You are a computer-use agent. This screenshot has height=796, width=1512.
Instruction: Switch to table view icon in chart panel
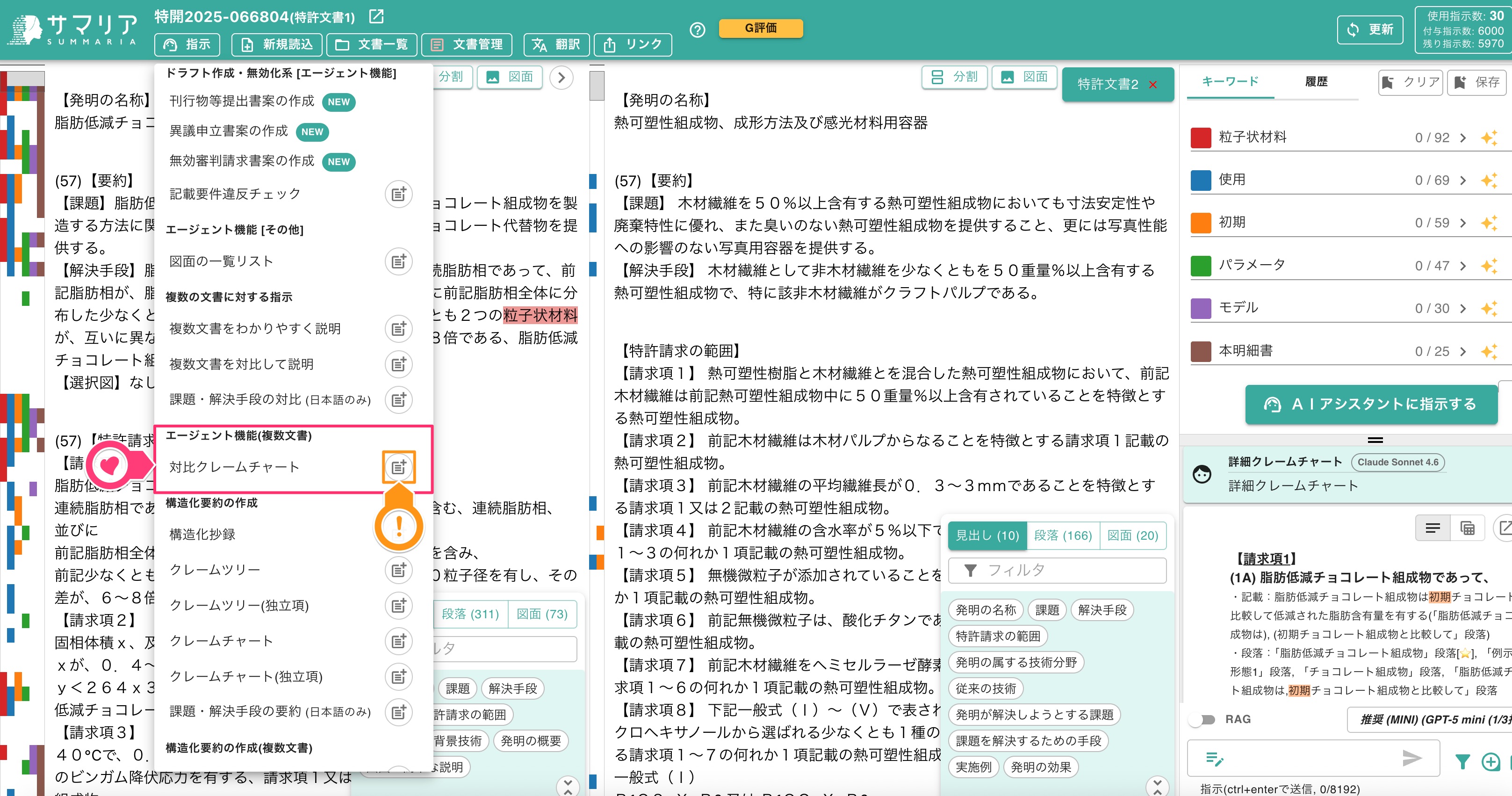tap(1468, 528)
